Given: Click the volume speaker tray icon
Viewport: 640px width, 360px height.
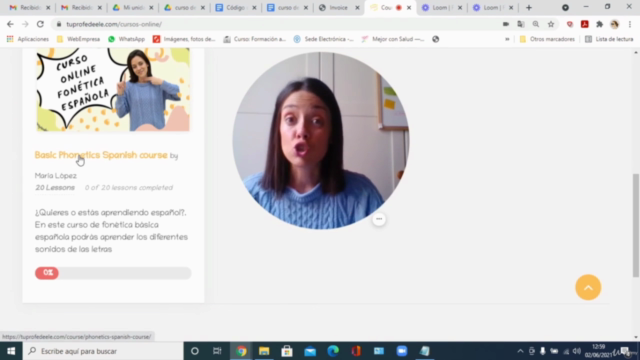Looking at the screenshot, I should coord(576,351).
